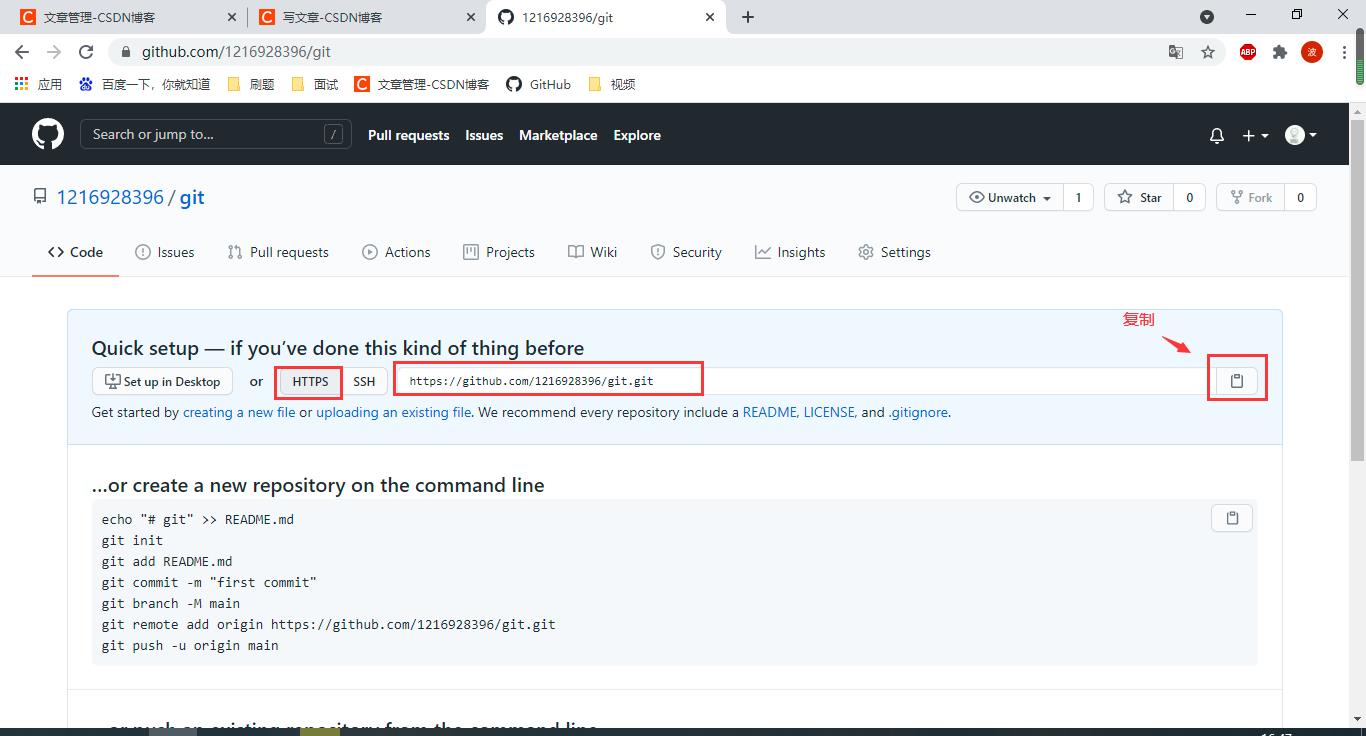
Task: Click Set up in Desktop button
Action: coord(162,381)
